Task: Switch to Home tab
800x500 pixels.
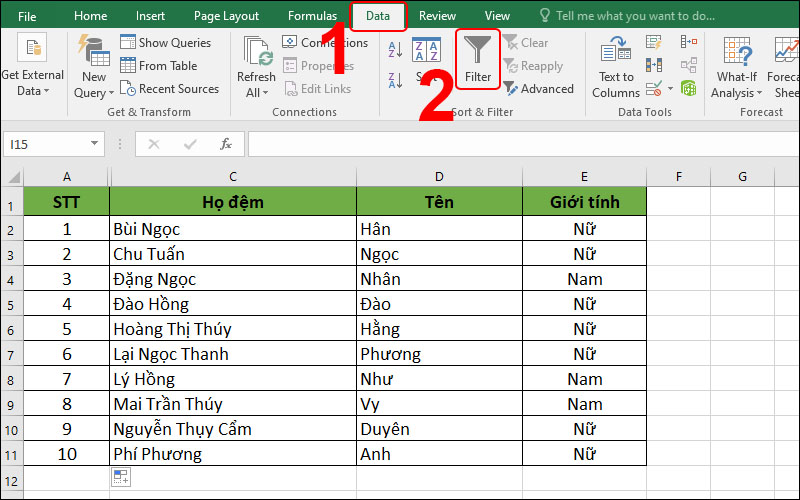Action: [90, 16]
